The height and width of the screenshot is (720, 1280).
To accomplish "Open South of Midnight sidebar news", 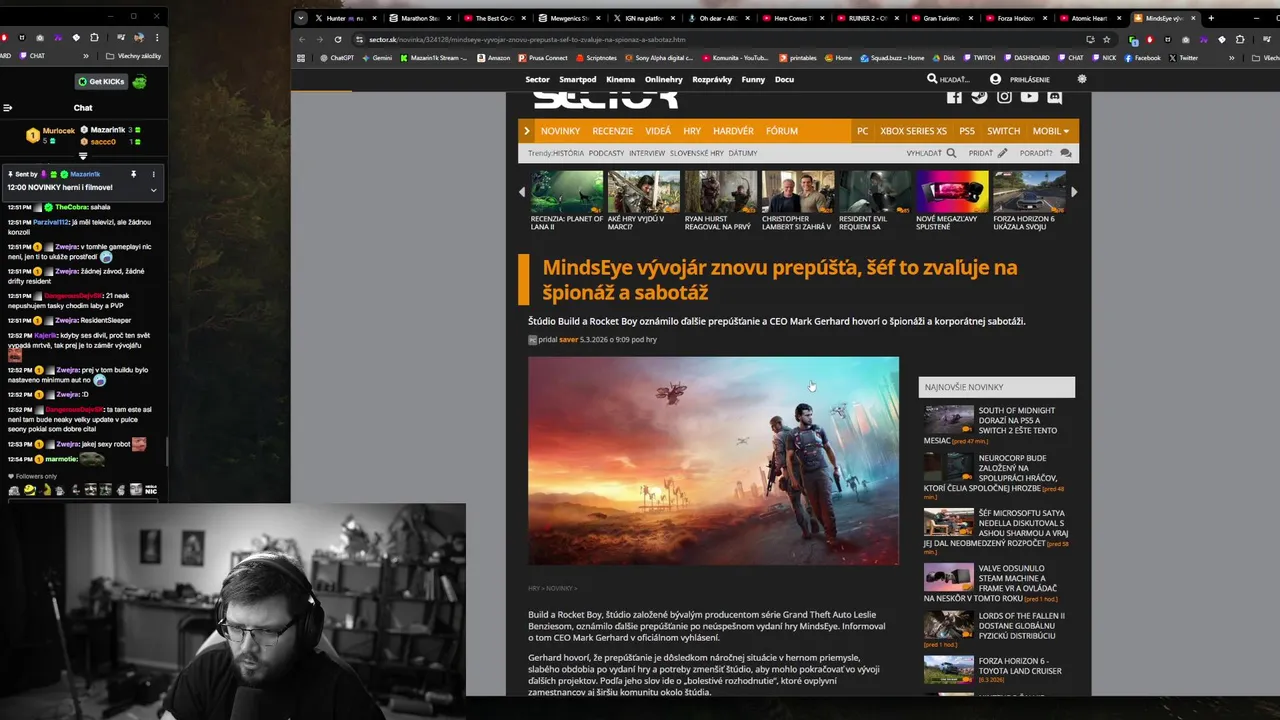I will [997, 425].
